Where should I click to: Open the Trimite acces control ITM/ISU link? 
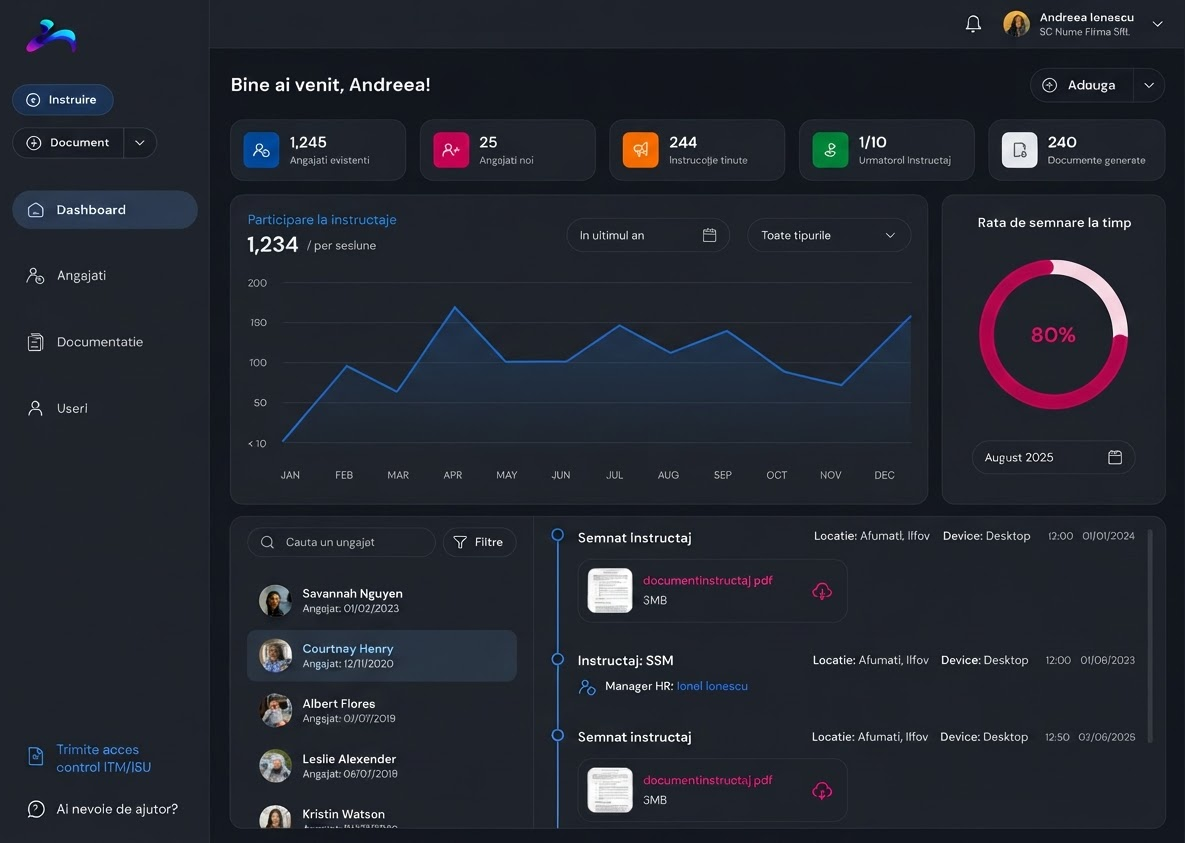[104, 758]
